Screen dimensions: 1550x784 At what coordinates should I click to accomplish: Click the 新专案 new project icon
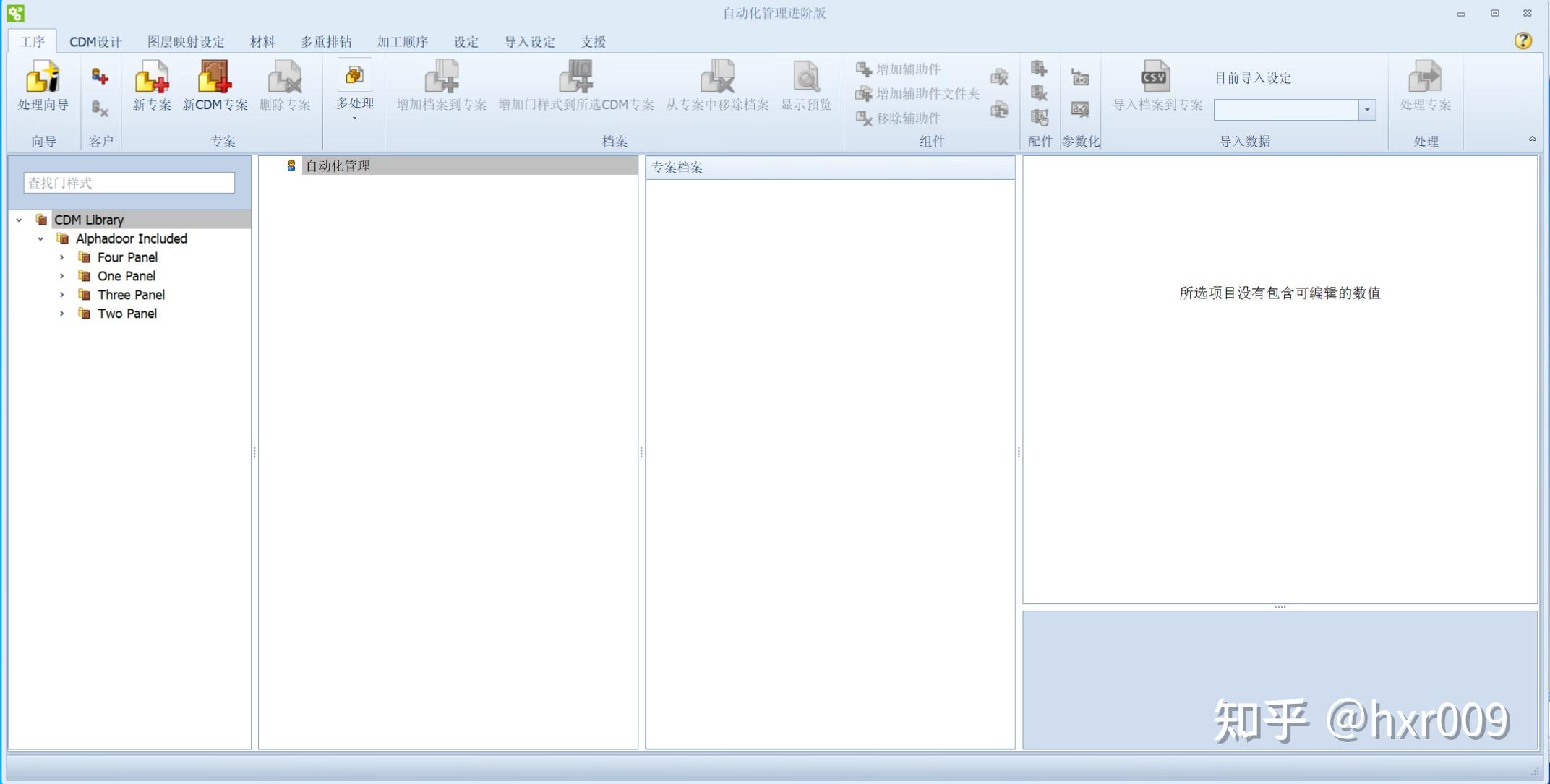[x=152, y=78]
